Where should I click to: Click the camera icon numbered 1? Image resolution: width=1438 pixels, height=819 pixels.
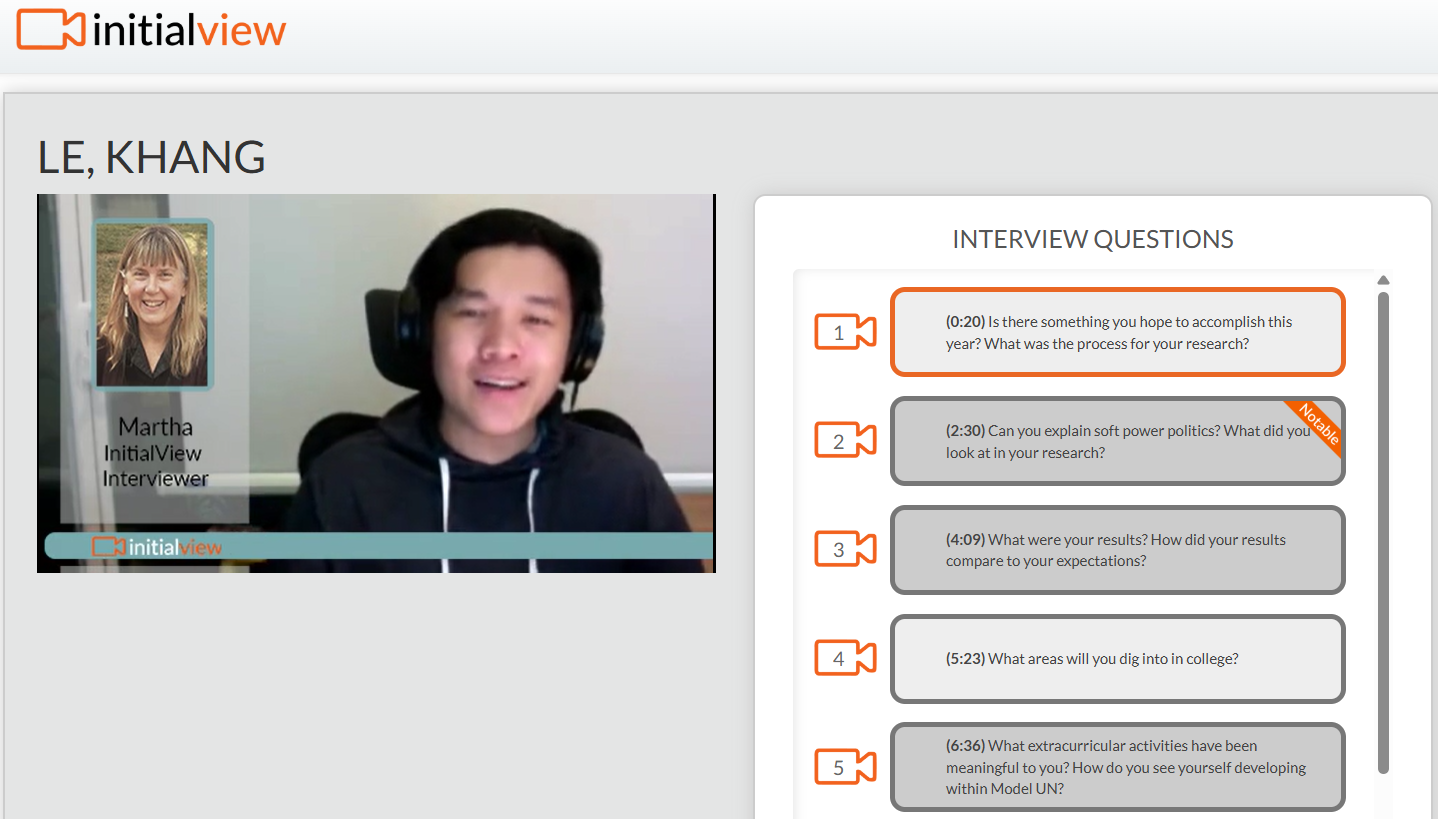pyautogui.click(x=845, y=333)
